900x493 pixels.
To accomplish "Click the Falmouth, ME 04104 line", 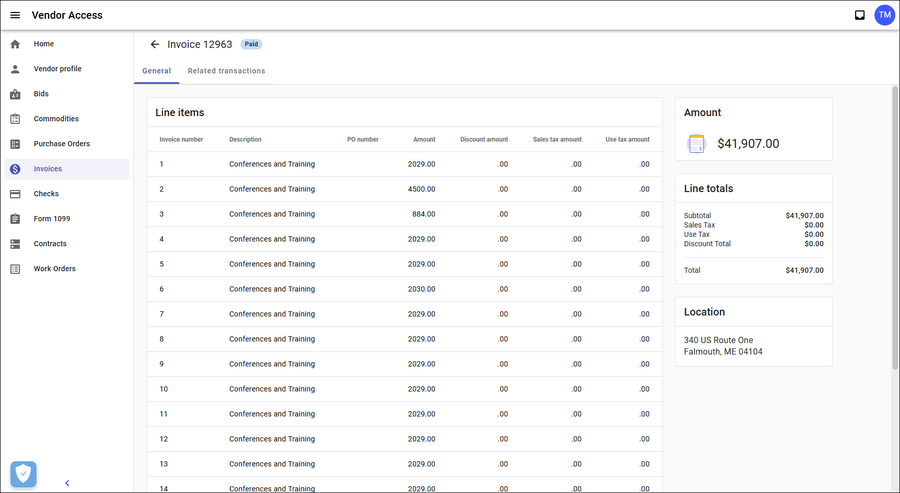I will [723, 352].
